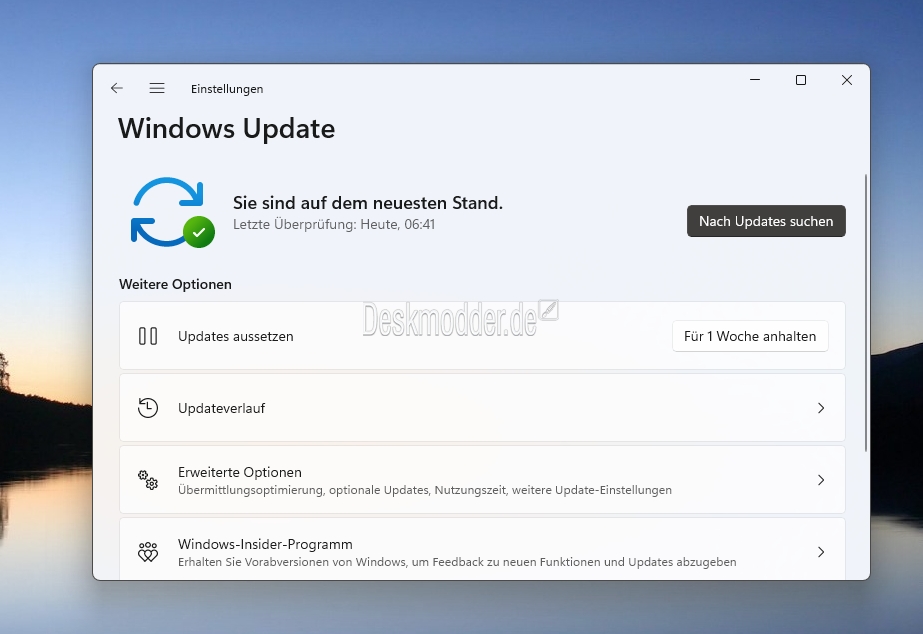The image size is (923, 634).
Task: Open the Updateverlauf entry
Action: pyautogui.click(x=482, y=408)
